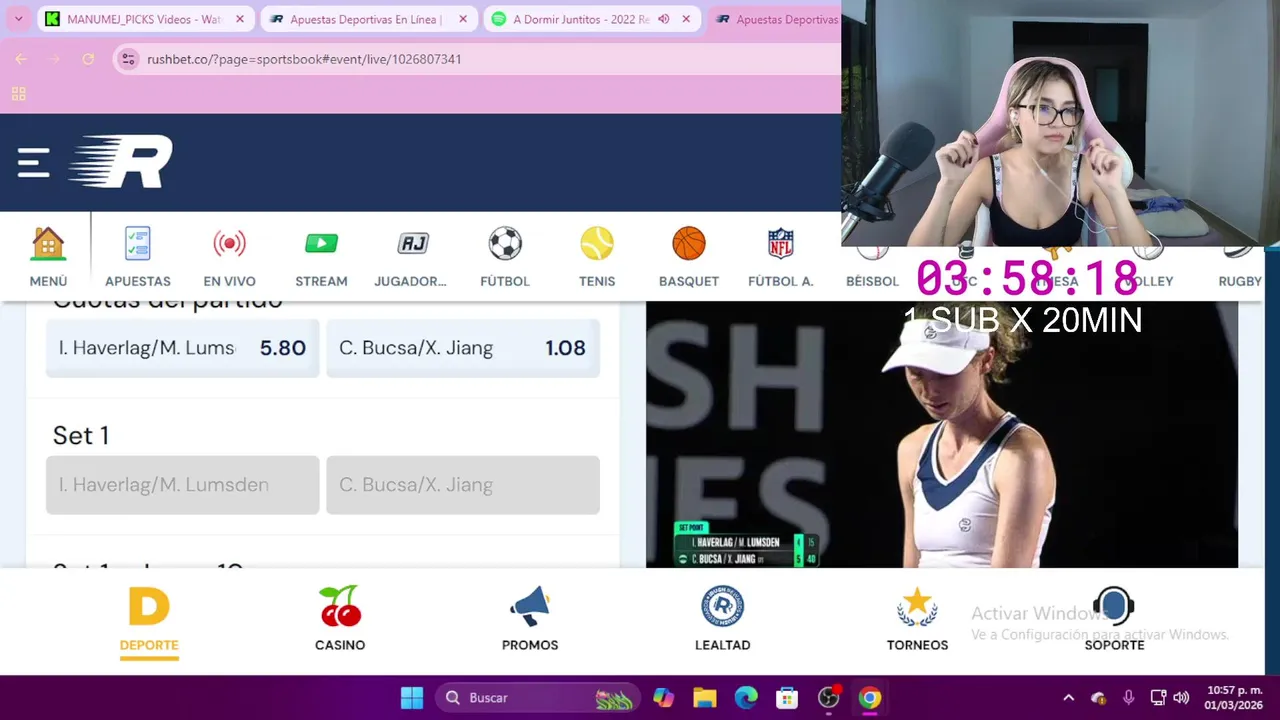Open the MENÚ house icon
This screenshot has width=1280, height=720.
tap(48, 257)
